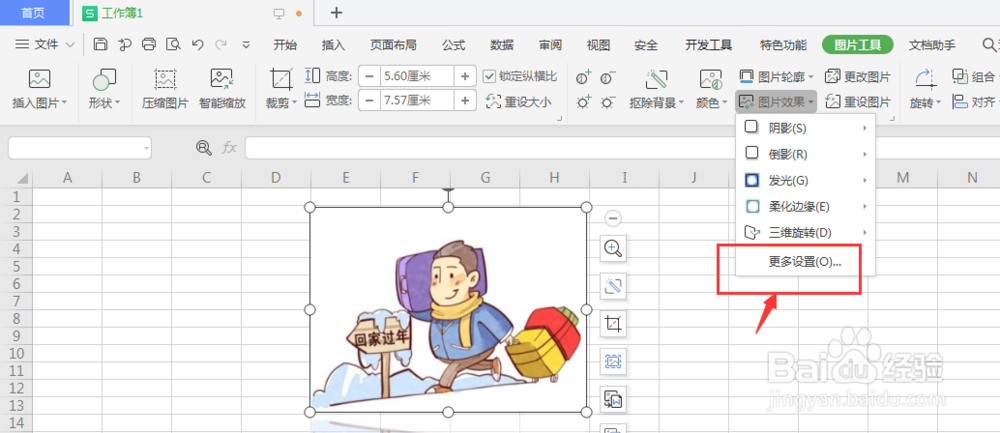The image size is (1000, 433).
Task: Click 重设大小 reset size button
Action: pos(518,101)
